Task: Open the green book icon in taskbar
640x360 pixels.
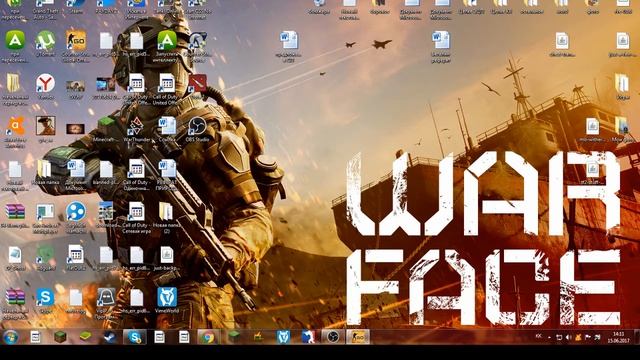Action: pos(85,337)
